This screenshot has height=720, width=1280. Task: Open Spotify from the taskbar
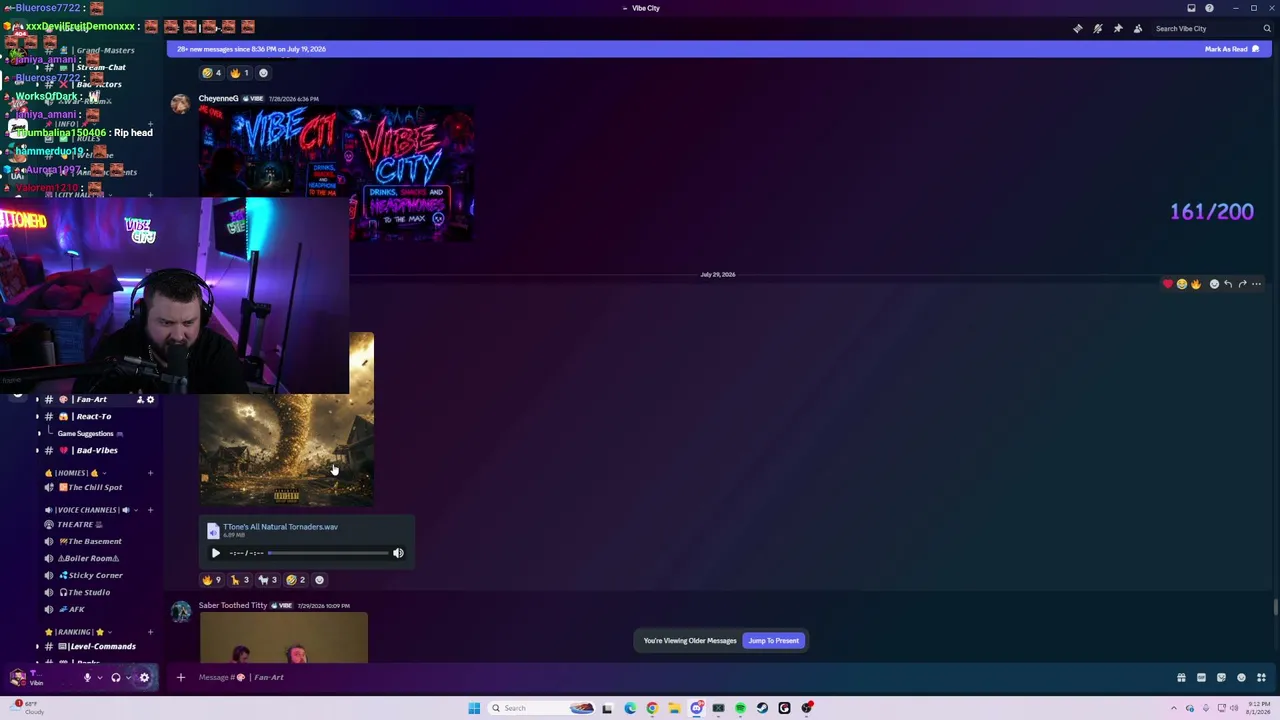(x=740, y=708)
